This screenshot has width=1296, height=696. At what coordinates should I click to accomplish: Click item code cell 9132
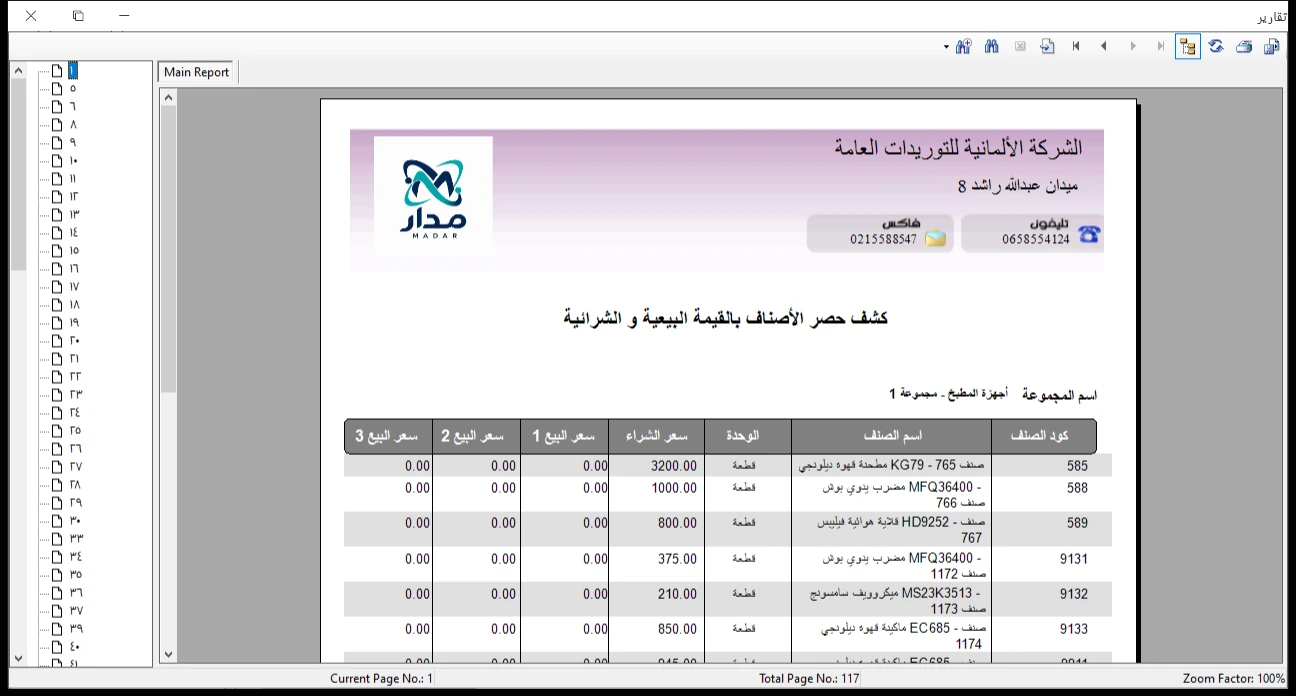(1074, 594)
